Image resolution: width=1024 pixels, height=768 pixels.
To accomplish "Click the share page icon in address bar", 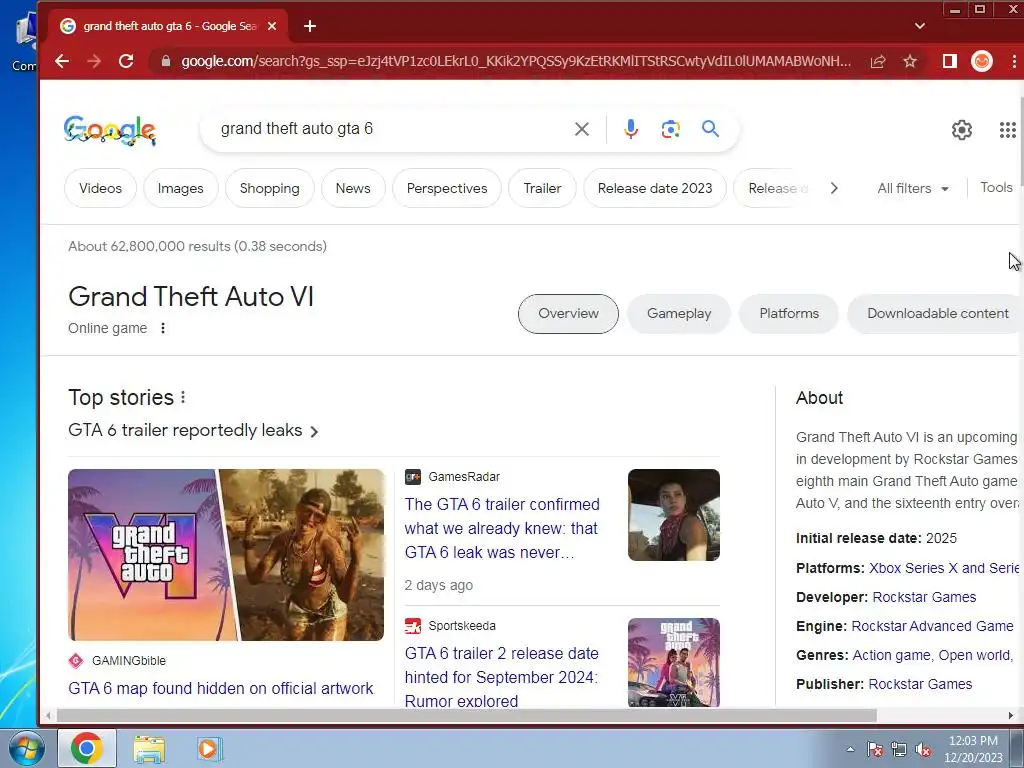I will coord(878,61).
